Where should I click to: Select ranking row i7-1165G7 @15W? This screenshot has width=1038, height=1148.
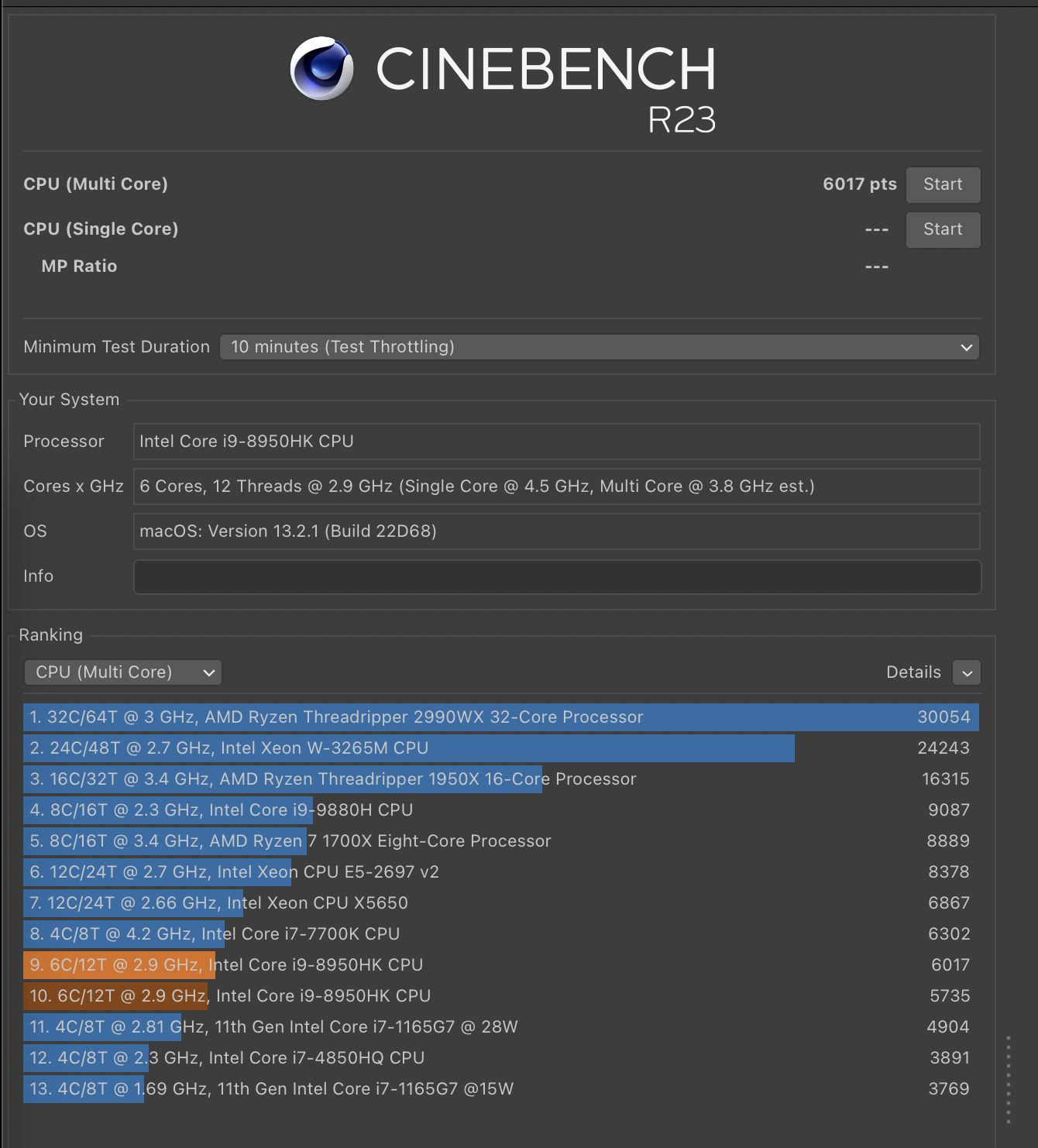click(x=501, y=1089)
